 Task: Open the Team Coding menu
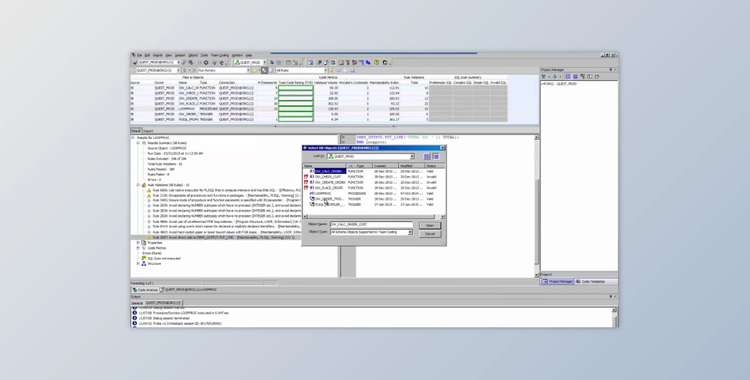[x=220, y=55]
